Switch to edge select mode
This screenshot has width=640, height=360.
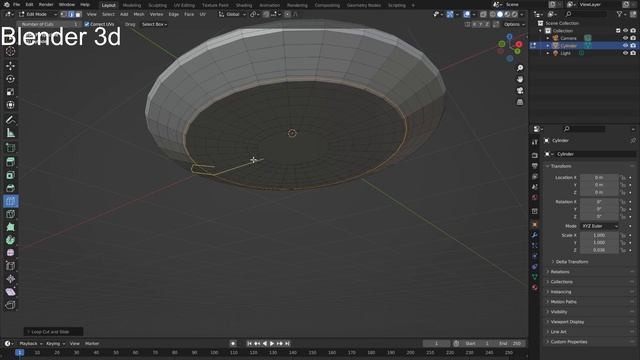pos(71,14)
